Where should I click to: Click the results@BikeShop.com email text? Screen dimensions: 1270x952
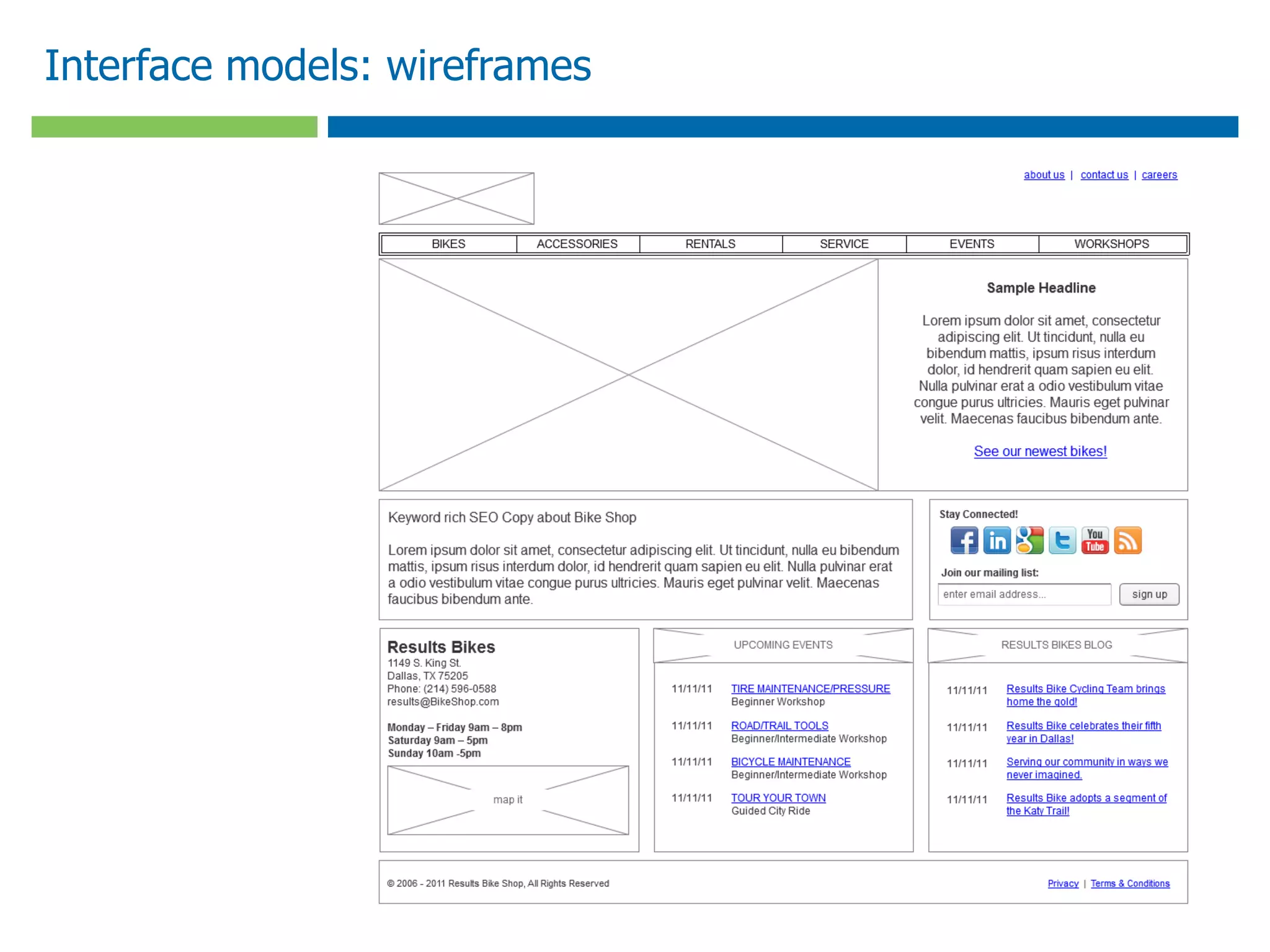click(x=443, y=702)
